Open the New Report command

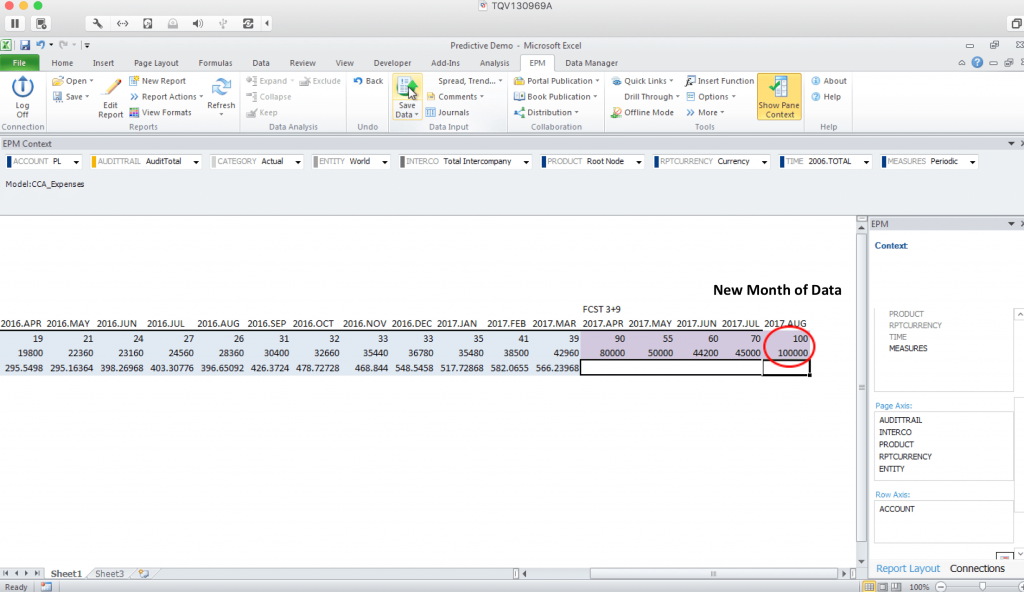pyautogui.click(x=157, y=81)
